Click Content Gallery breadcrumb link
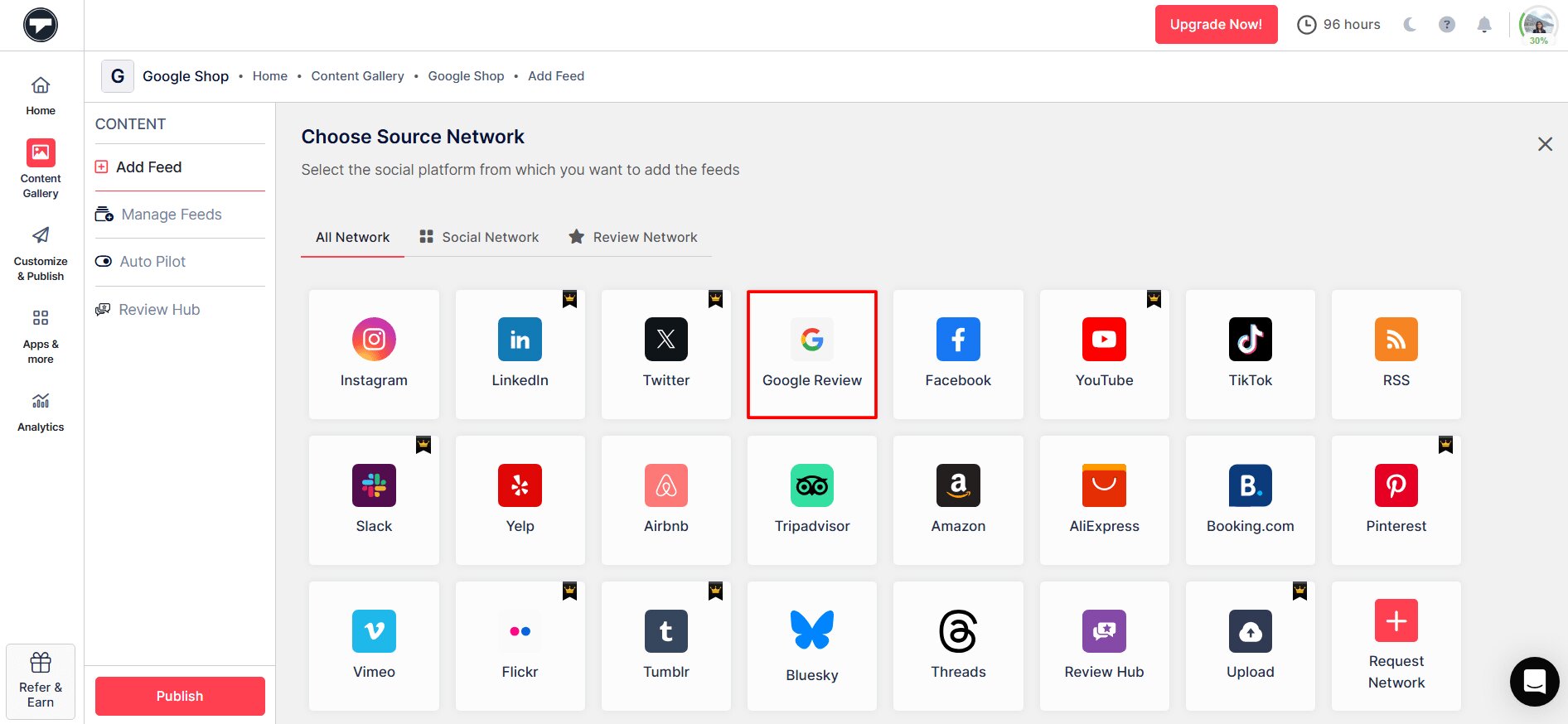Image resolution: width=1568 pixels, height=724 pixels. click(x=357, y=76)
